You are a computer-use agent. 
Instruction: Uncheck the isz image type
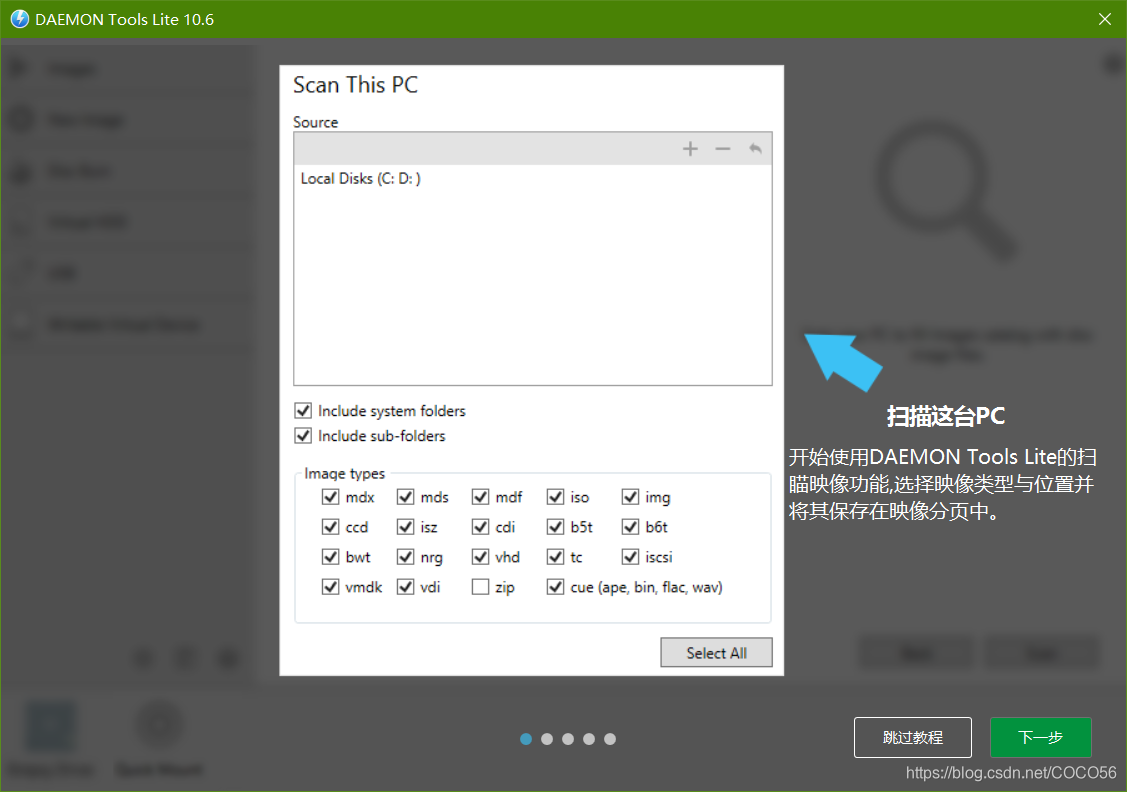click(x=405, y=527)
